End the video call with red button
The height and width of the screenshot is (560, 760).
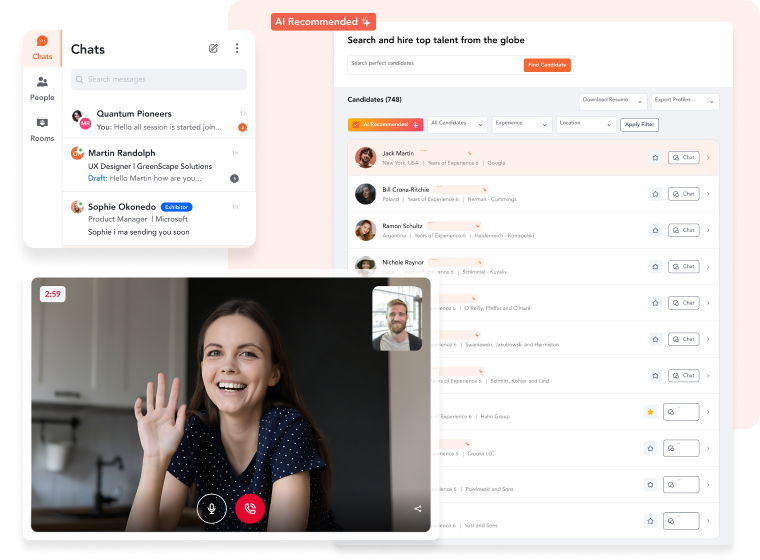pos(250,509)
